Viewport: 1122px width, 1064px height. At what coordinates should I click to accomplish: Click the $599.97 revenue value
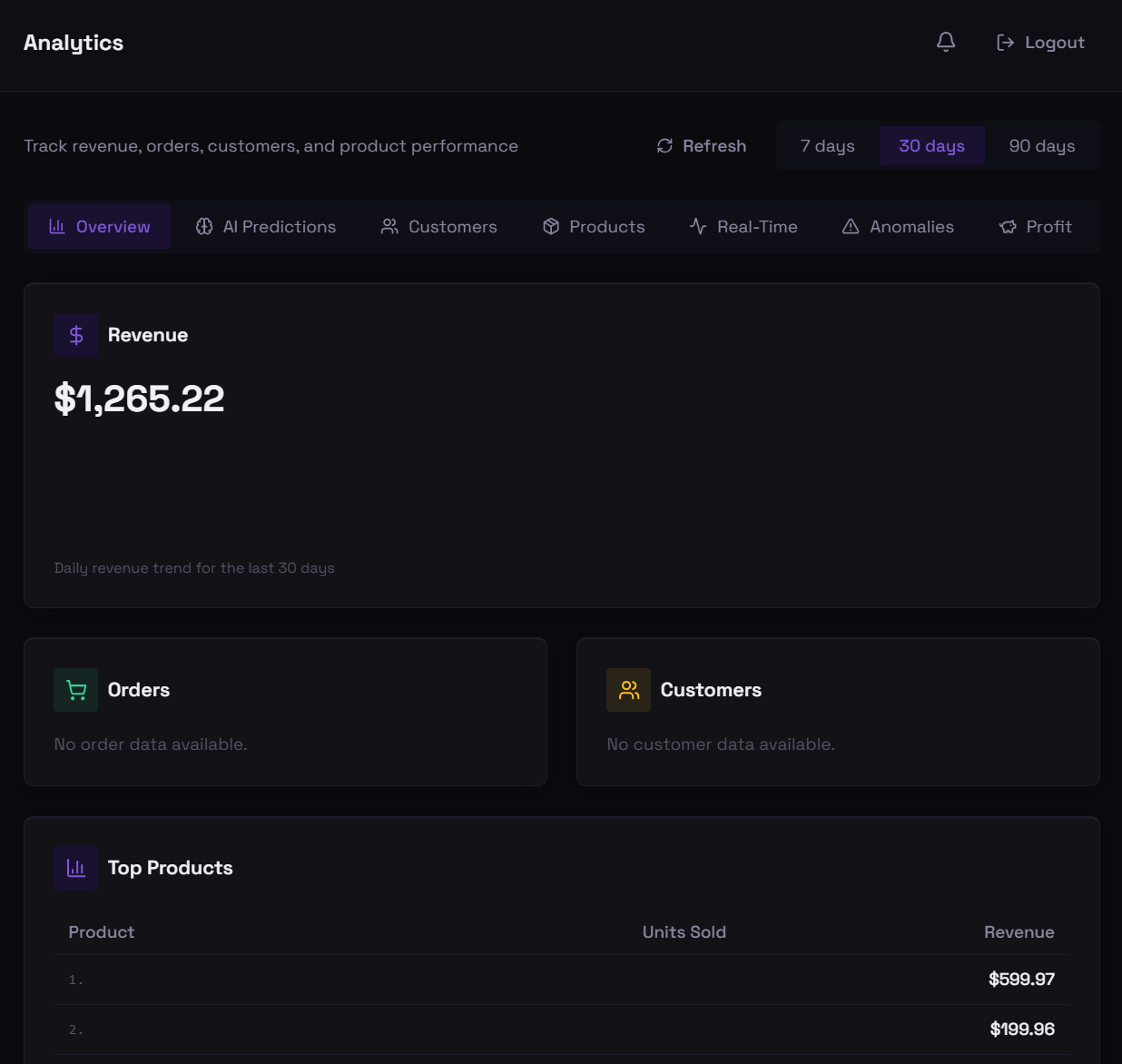click(1021, 979)
